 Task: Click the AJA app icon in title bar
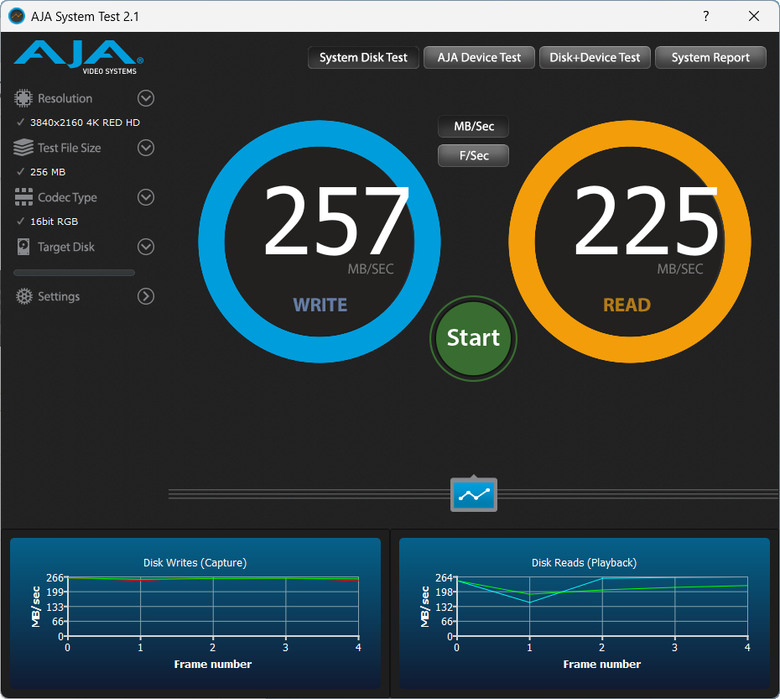[x=17, y=16]
